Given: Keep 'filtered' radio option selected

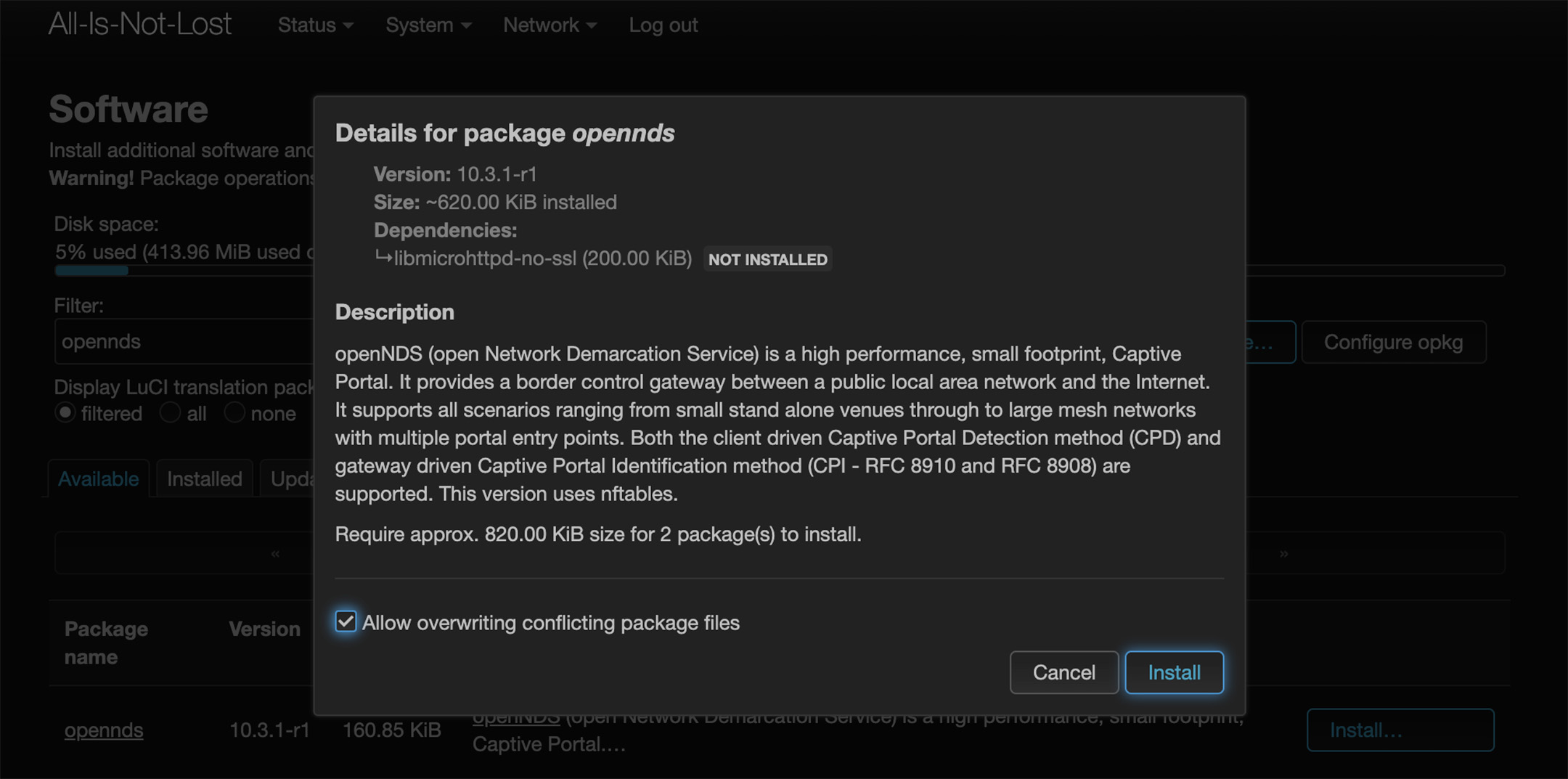Looking at the screenshot, I should click(65, 412).
